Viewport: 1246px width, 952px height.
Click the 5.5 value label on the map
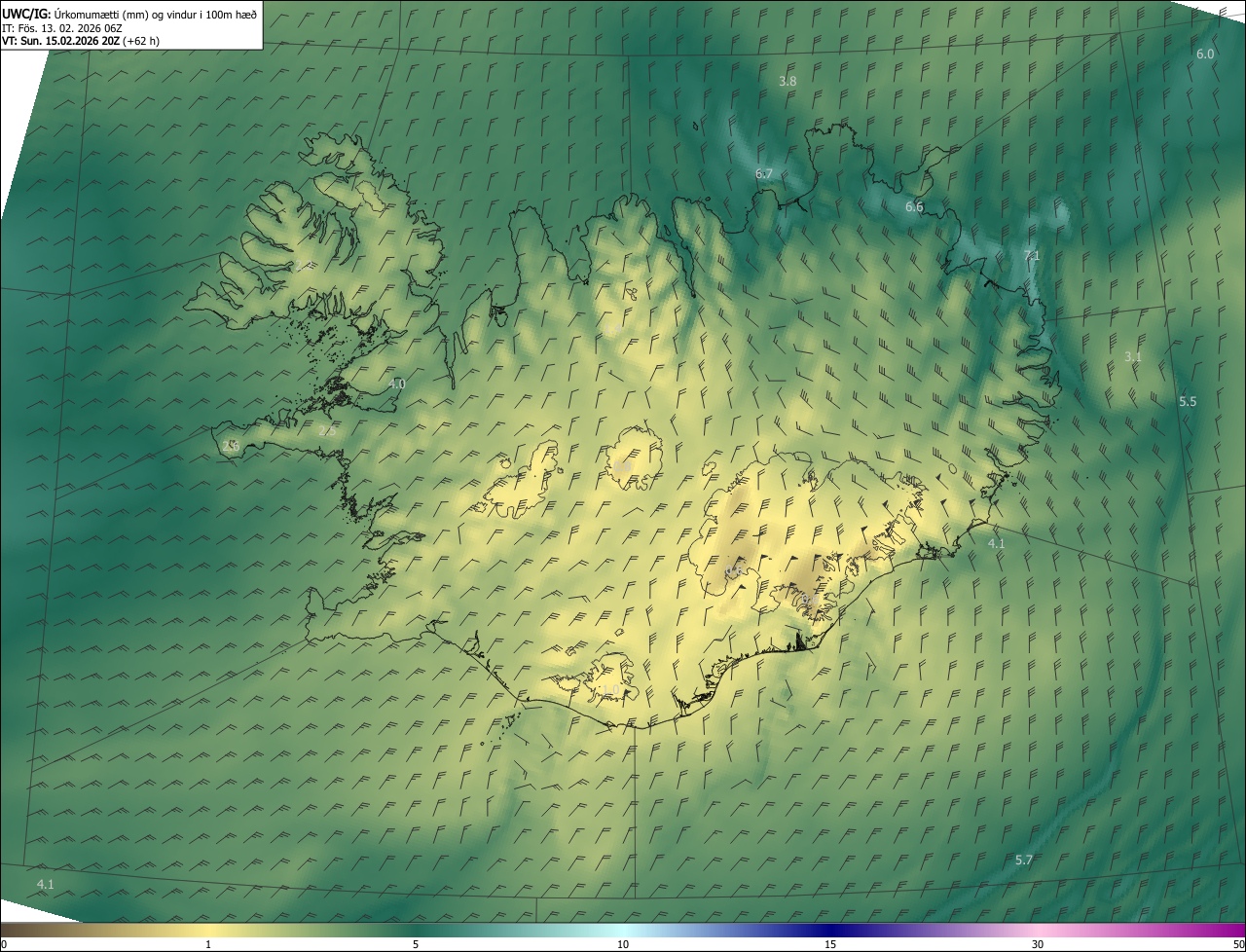tap(1188, 402)
